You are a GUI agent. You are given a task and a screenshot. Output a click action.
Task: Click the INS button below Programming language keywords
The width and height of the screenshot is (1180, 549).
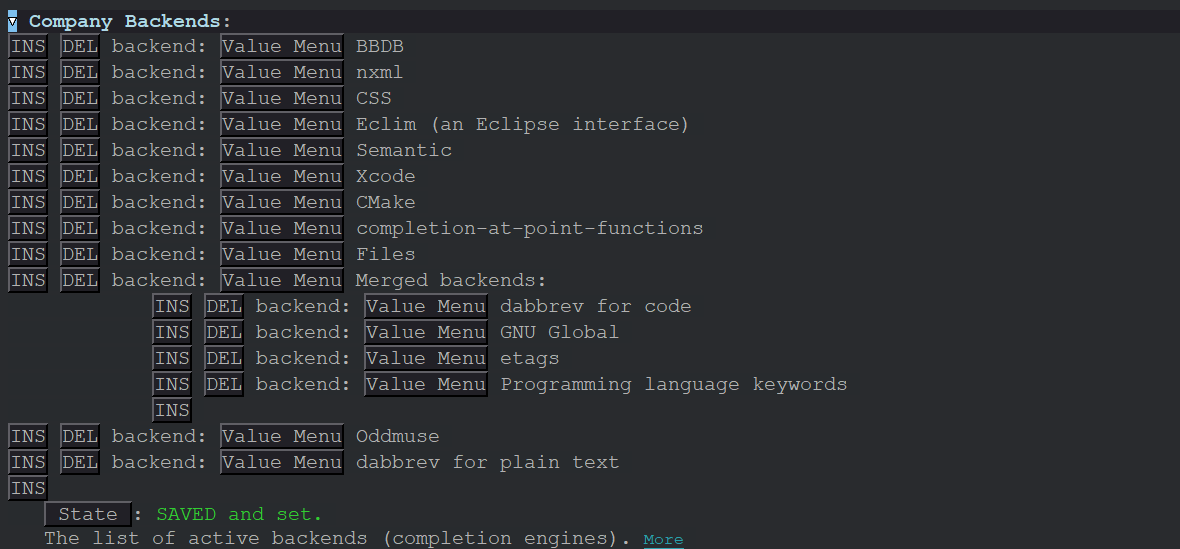[x=172, y=411]
